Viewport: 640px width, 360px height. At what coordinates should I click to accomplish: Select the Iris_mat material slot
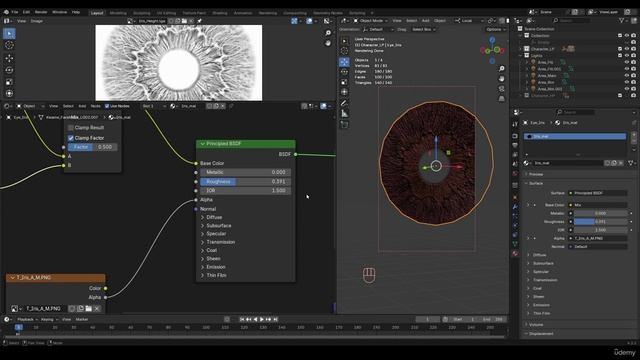[x=575, y=136]
